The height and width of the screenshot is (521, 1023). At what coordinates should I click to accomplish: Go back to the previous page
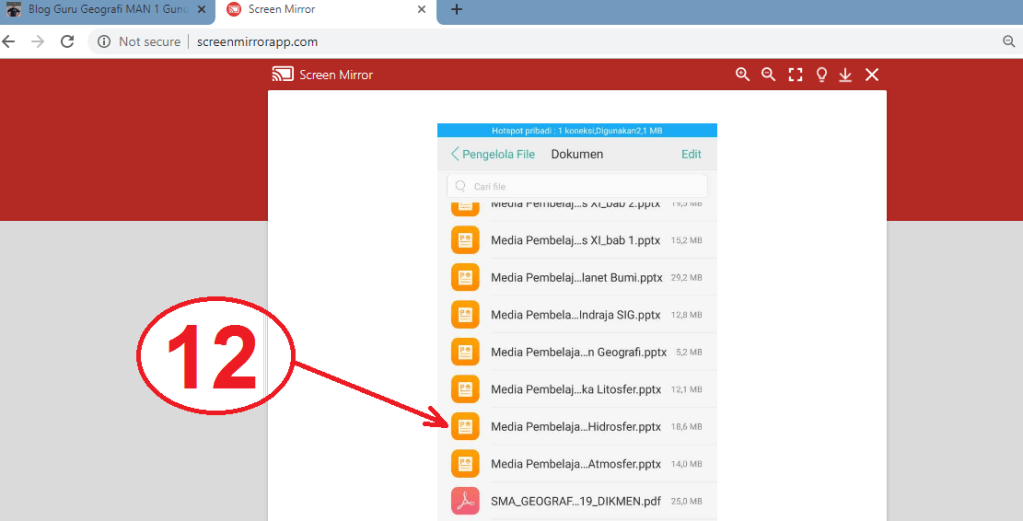coord(9,41)
